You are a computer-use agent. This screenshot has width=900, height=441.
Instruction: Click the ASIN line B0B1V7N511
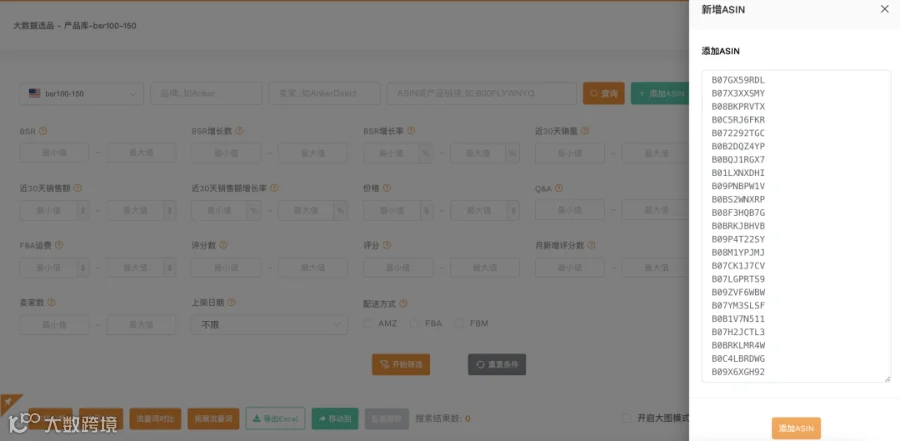pos(738,319)
